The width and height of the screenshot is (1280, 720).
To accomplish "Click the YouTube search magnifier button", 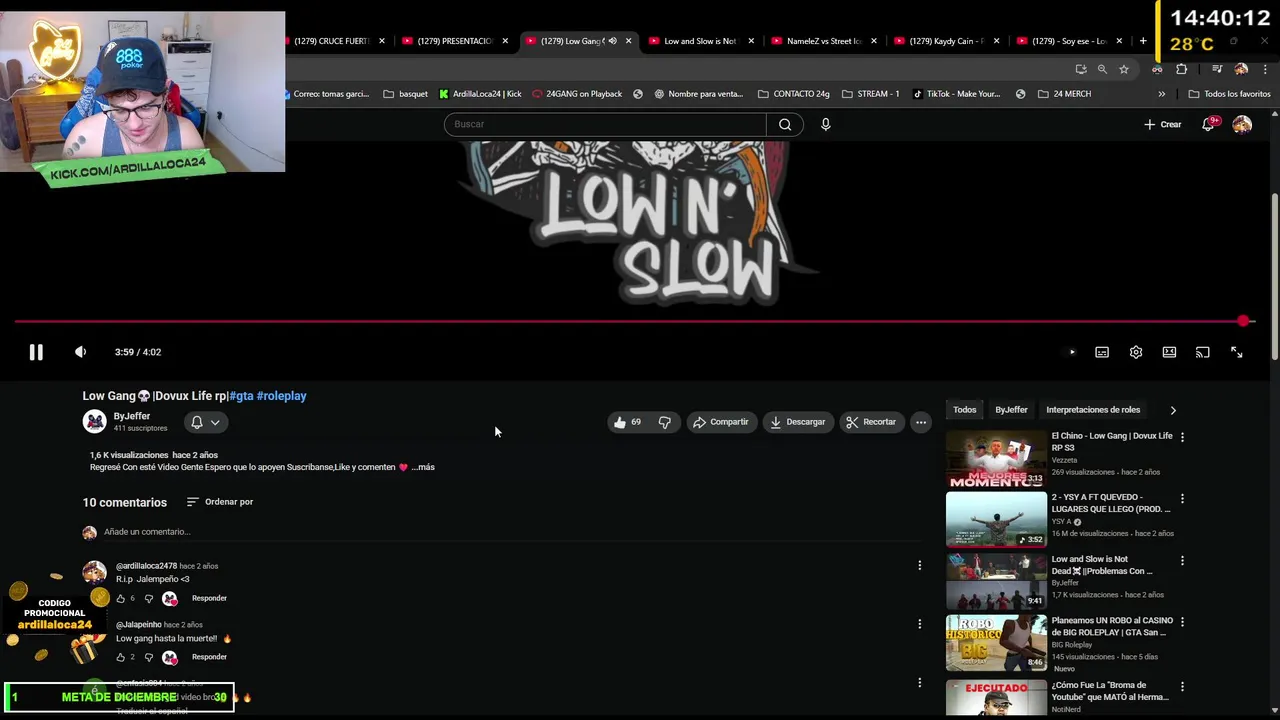I will pos(785,124).
